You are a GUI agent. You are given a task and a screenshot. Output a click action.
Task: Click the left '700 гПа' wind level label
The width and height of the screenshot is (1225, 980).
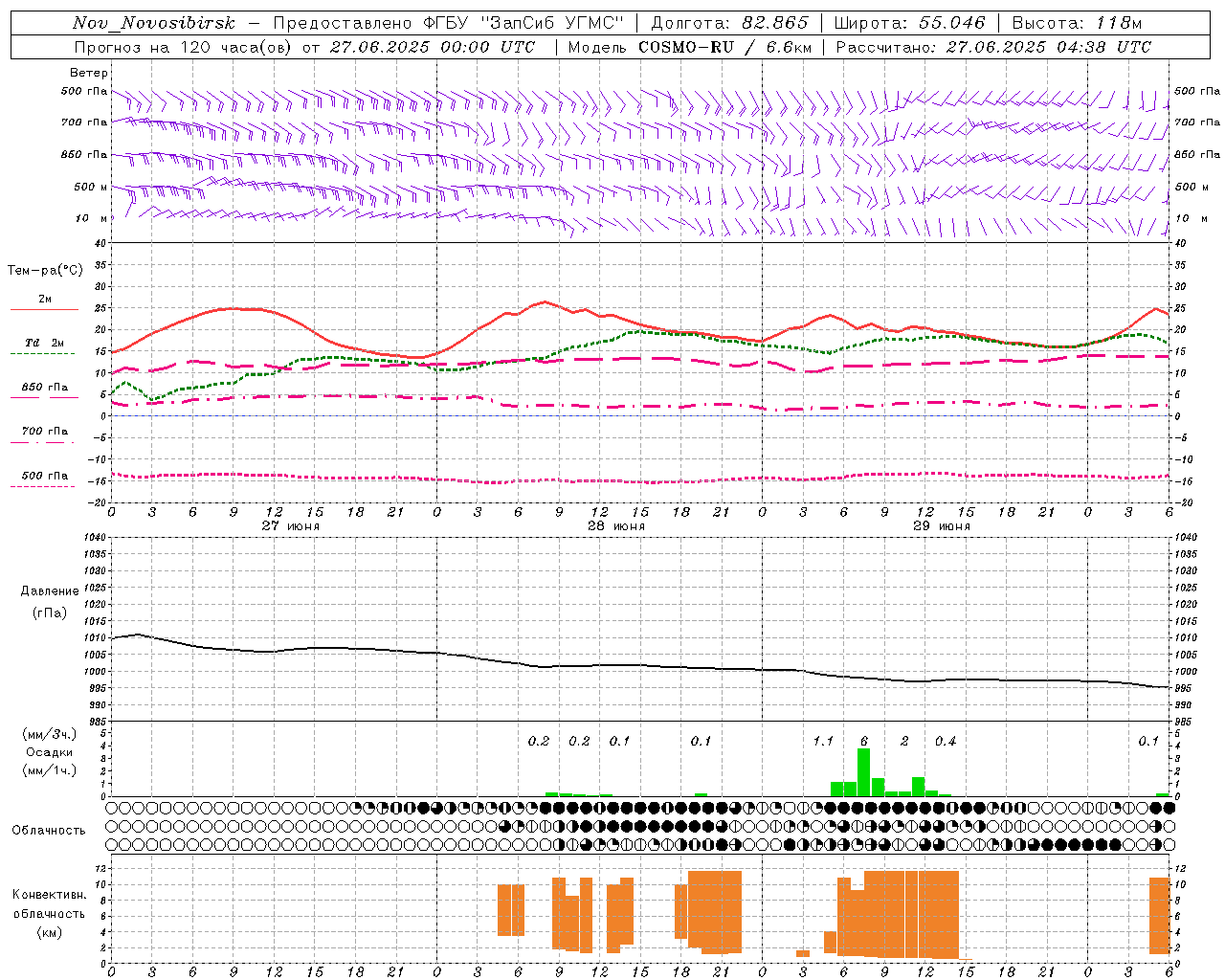84,122
